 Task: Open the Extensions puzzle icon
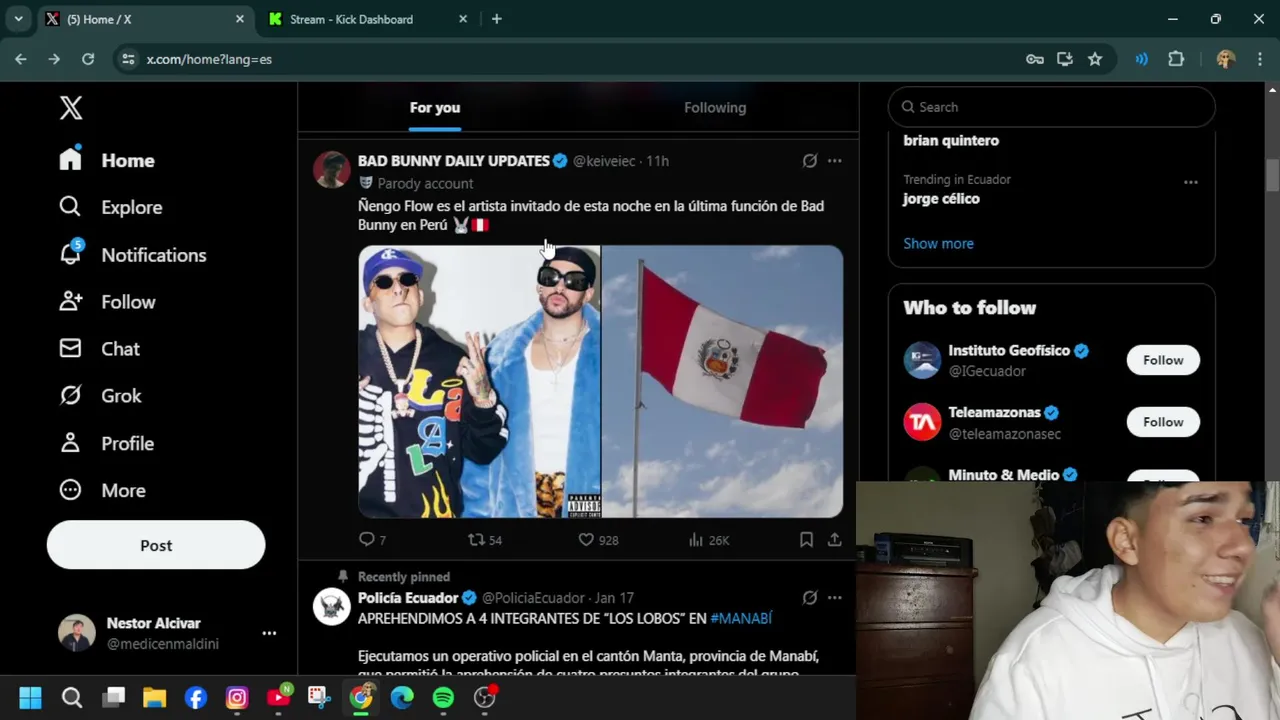click(1176, 59)
